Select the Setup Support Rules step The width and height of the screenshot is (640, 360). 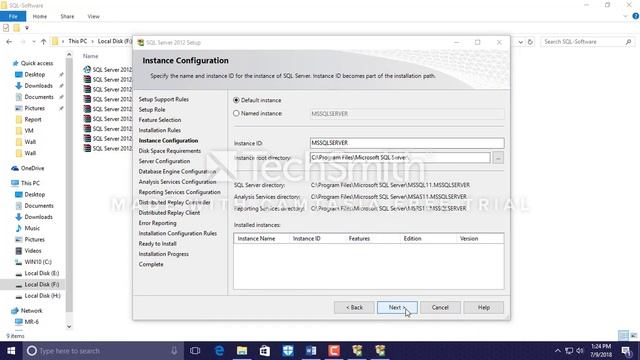(x=164, y=99)
